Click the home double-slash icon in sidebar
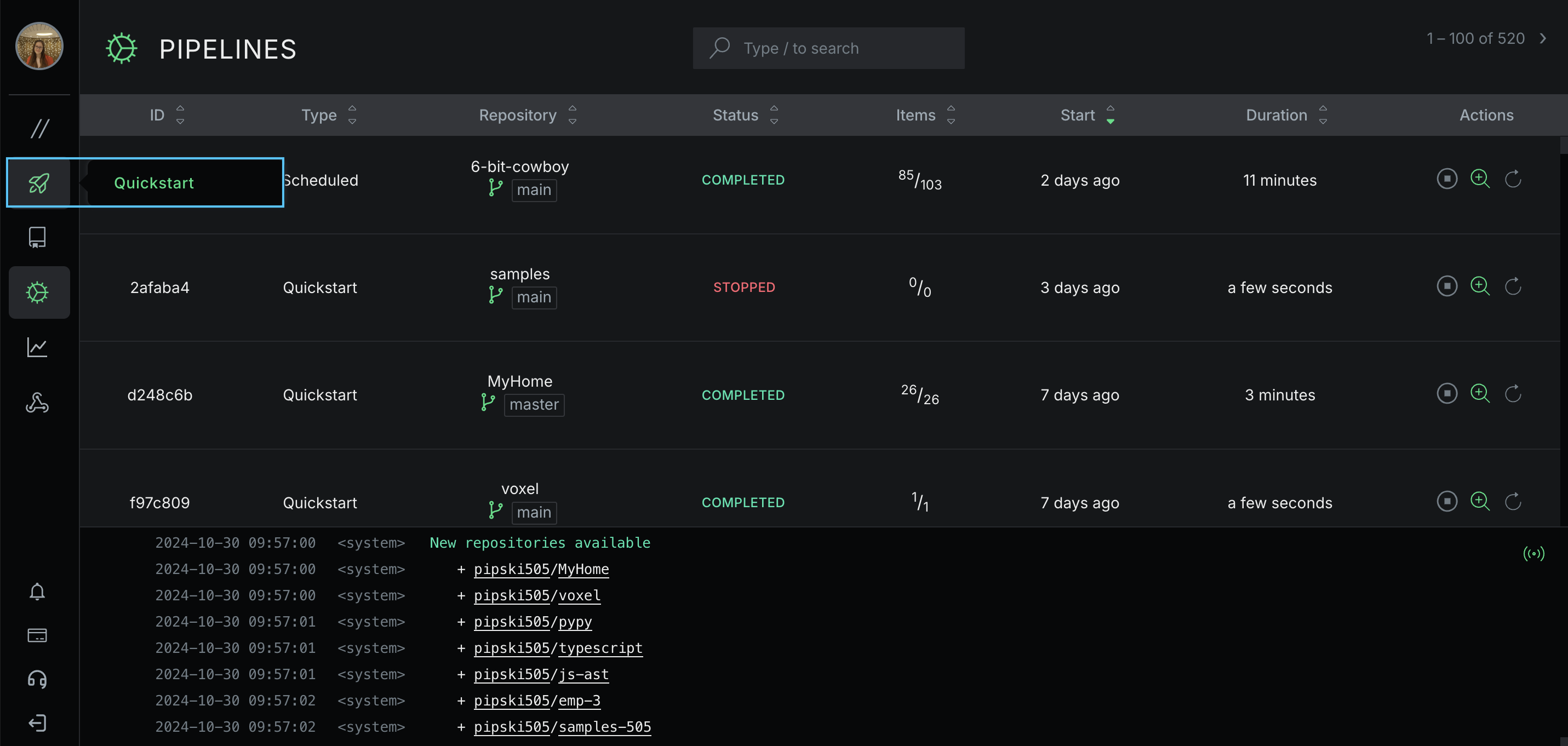Image resolution: width=1568 pixels, height=746 pixels. coord(39,127)
